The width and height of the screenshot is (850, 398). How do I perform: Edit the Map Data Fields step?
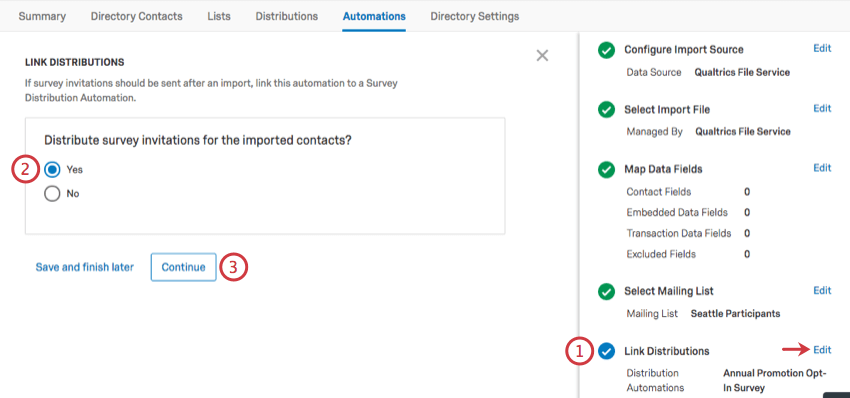[x=822, y=168]
